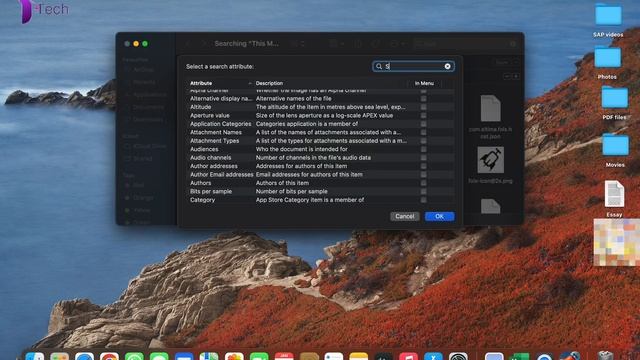This screenshot has height=360, width=640.
Task: Select the Altitude attribute name
Action: 200,107
